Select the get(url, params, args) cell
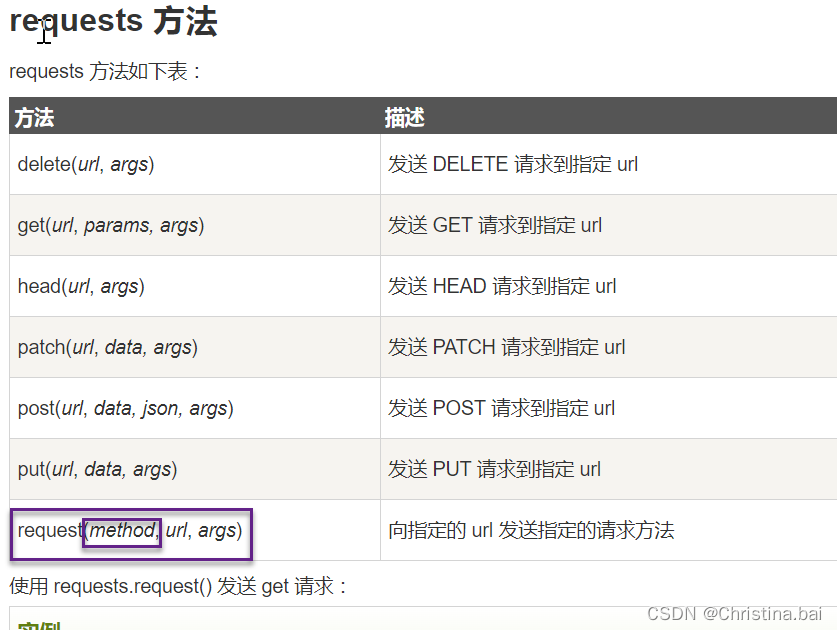Viewport: 837px width, 630px height. coord(195,225)
